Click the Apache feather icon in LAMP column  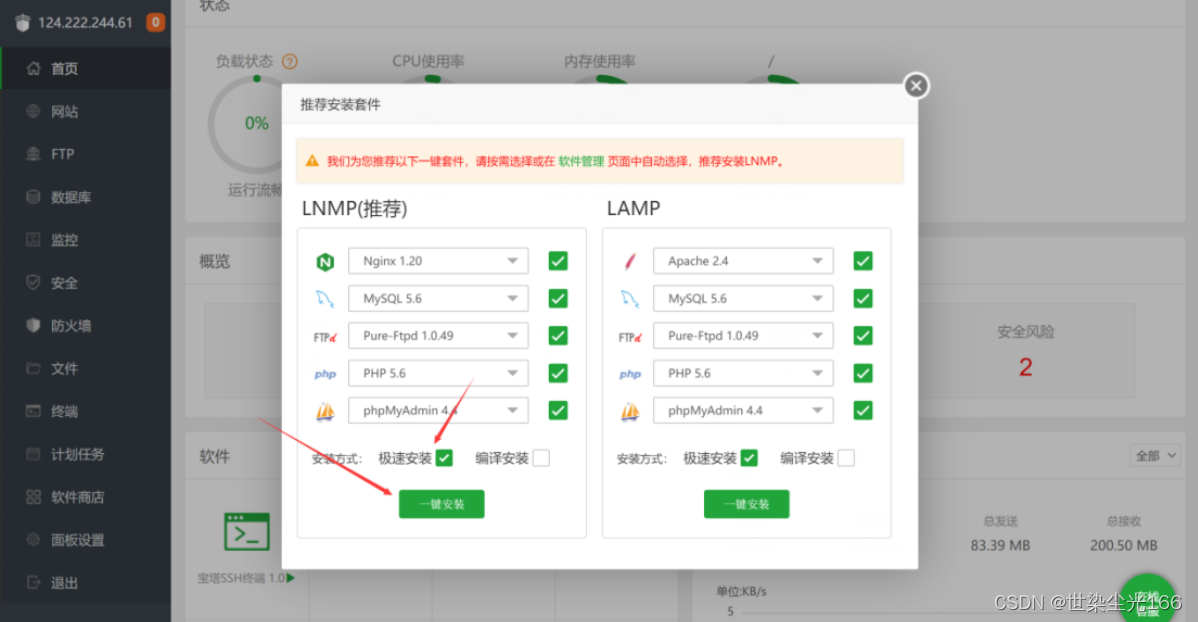pos(630,262)
